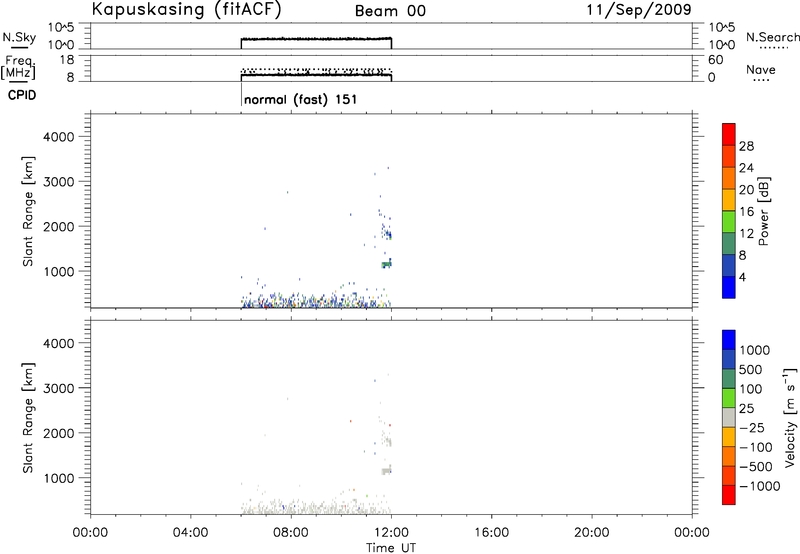Click the normal (fast) 151 mode text
The width and height of the screenshot is (800, 554).
pos(301,99)
